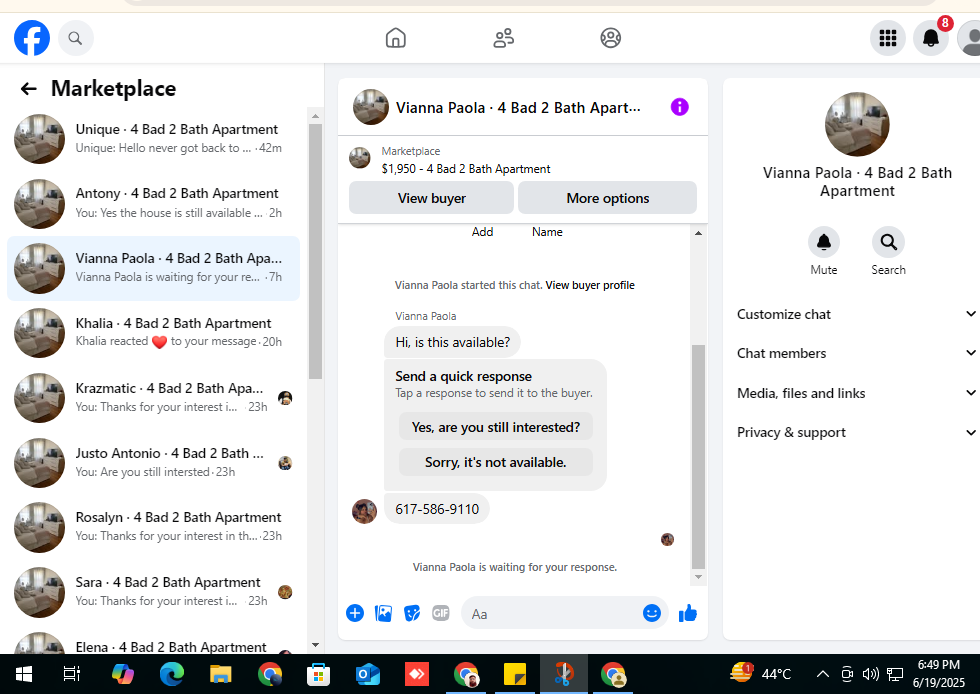Open Task View on the taskbar
Viewport: 980px width, 694px height.
pyautogui.click(x=72, y=674)
